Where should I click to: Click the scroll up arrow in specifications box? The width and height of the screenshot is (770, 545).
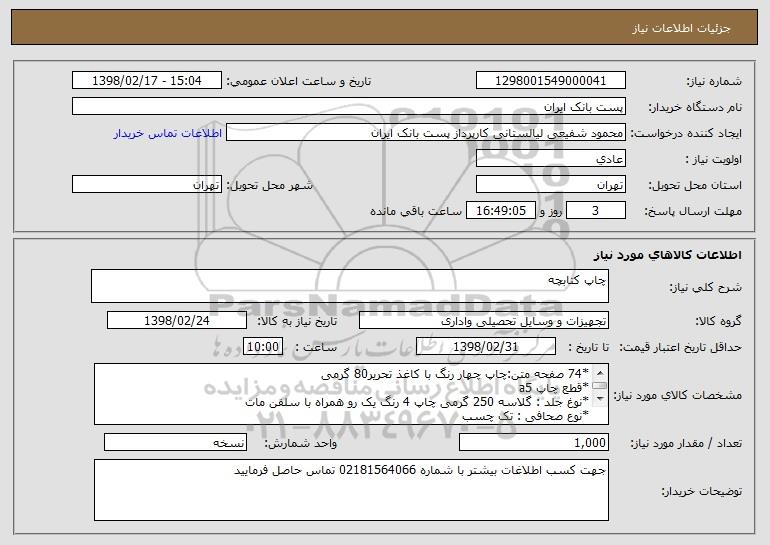[600, 373]
